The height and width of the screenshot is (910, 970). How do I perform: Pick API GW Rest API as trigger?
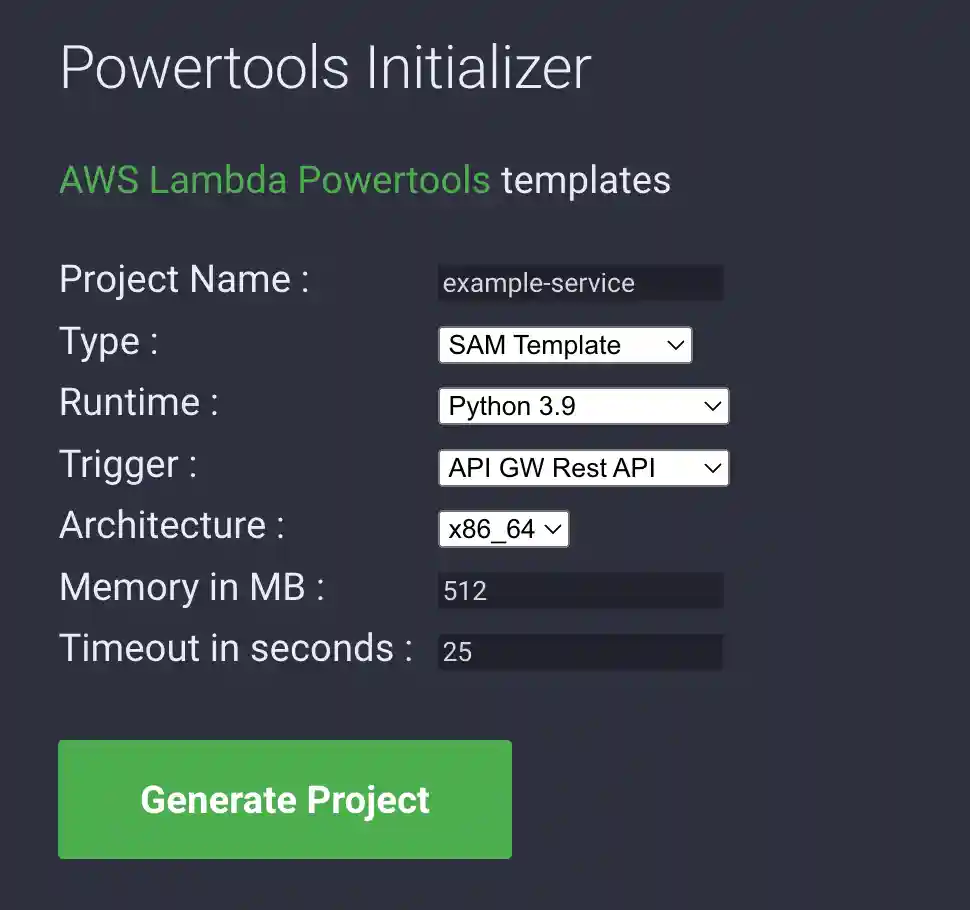(583, 467)
